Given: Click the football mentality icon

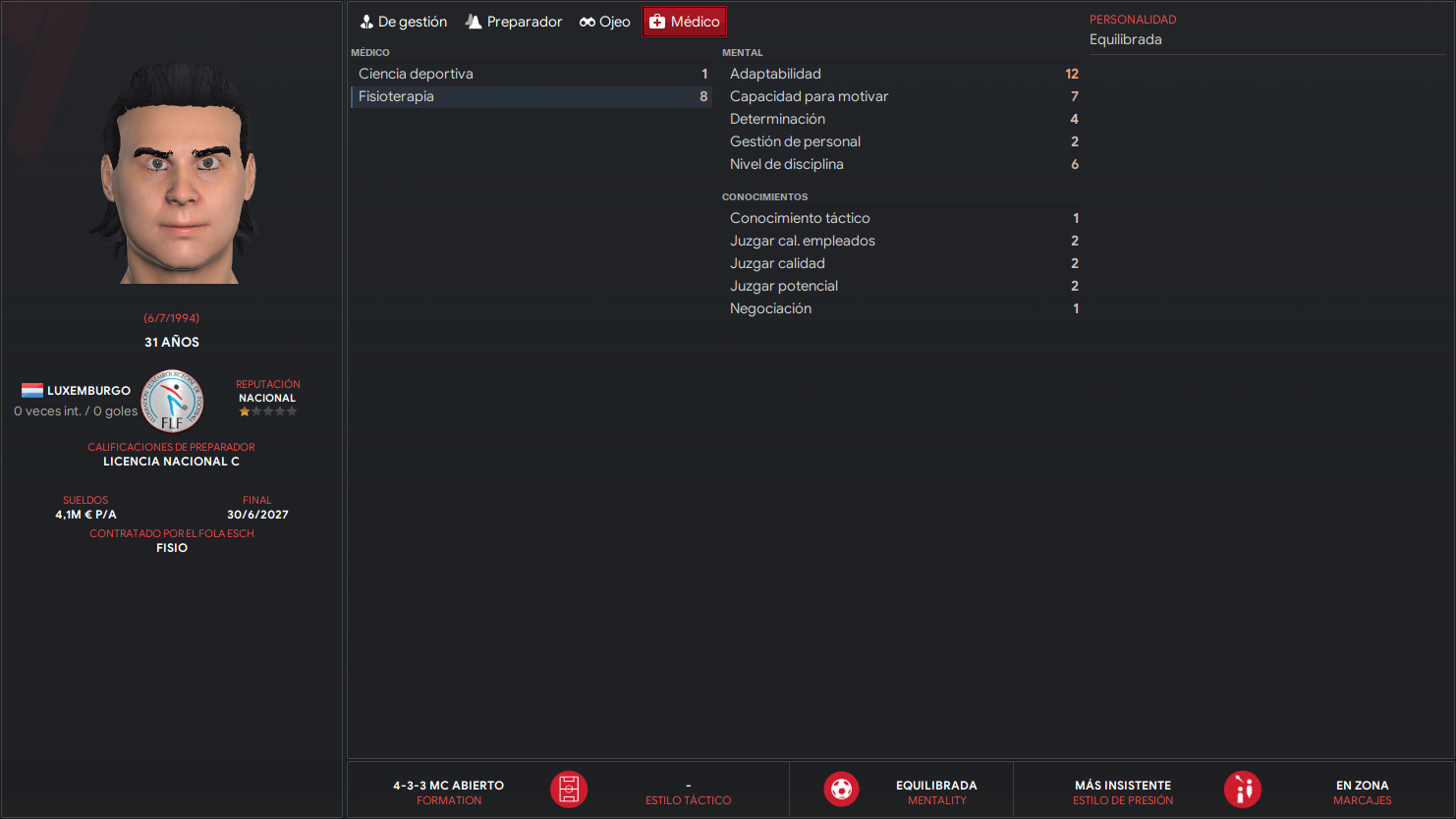Looking at the screenshot, I should tap(841, 790).
